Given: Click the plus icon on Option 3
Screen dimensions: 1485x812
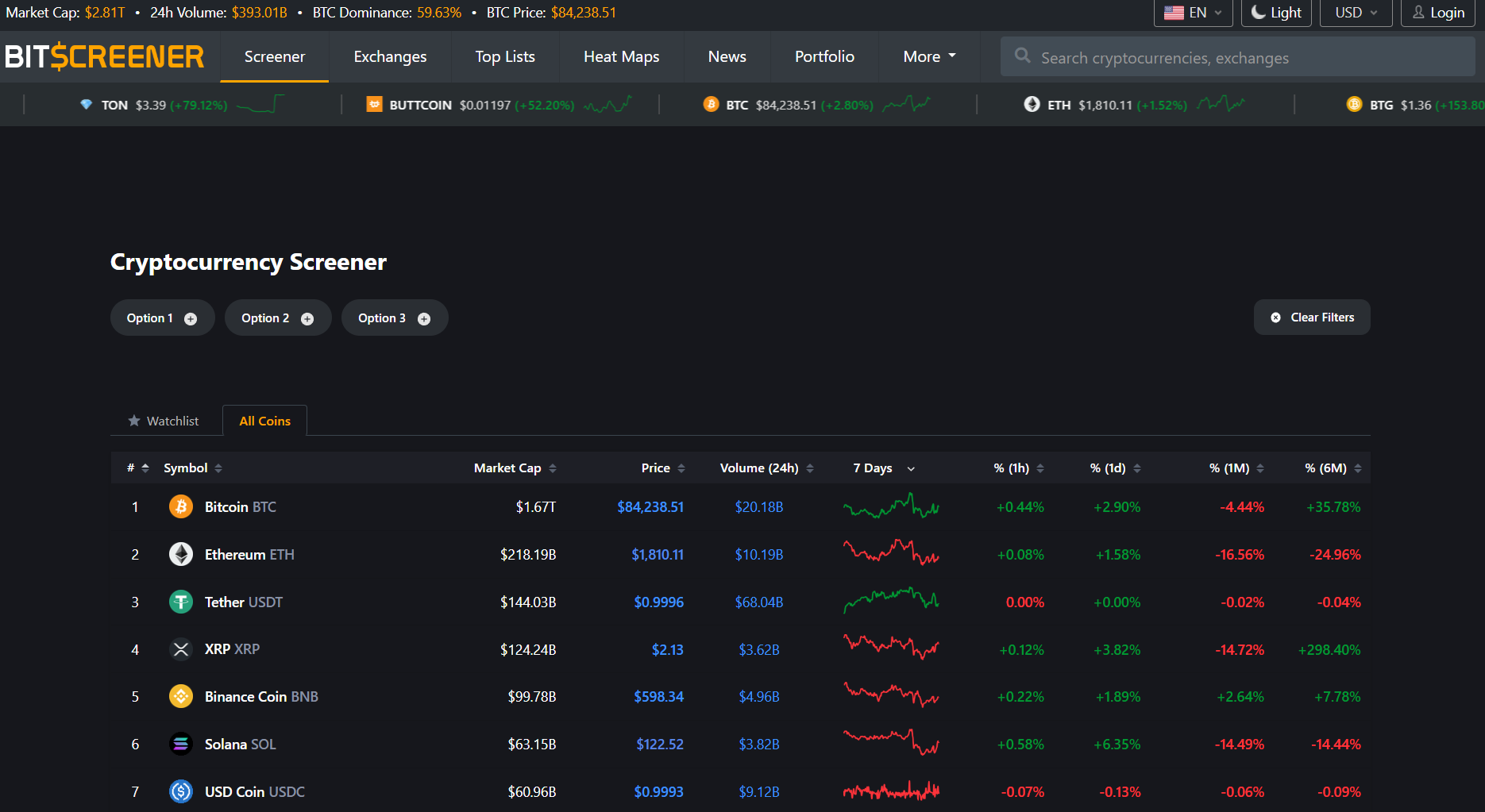Looking at the screenshot, I should [424, 318].
